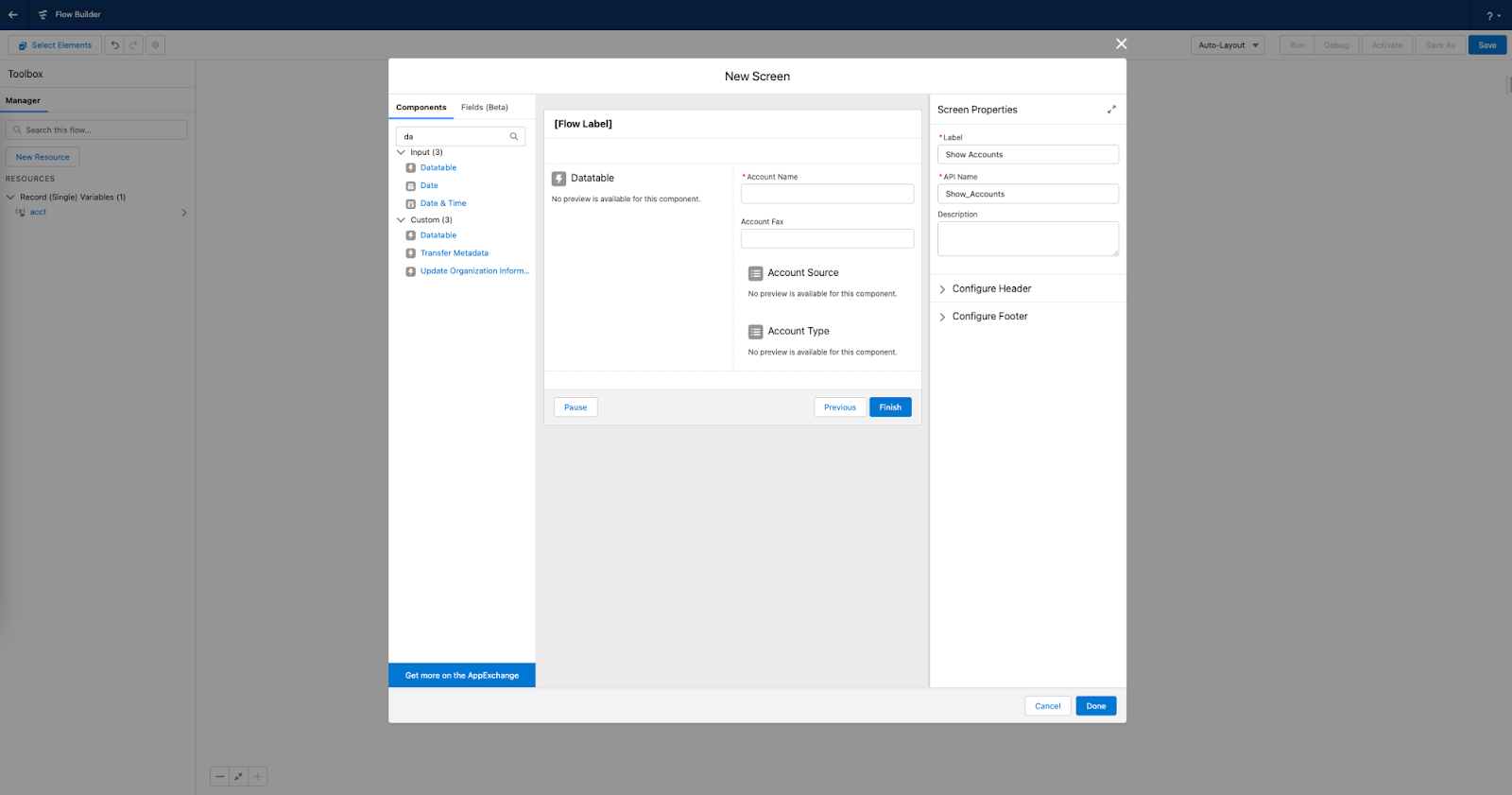The image size is (1512, 795).
Task: Click the Account Source list icon
Action: click(756, 273)
